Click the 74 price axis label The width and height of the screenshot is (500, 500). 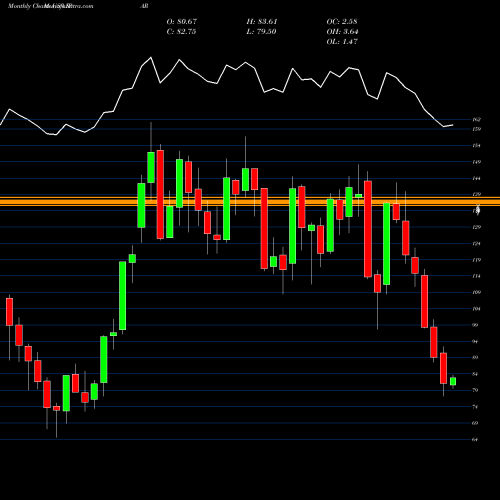point(475,407)
